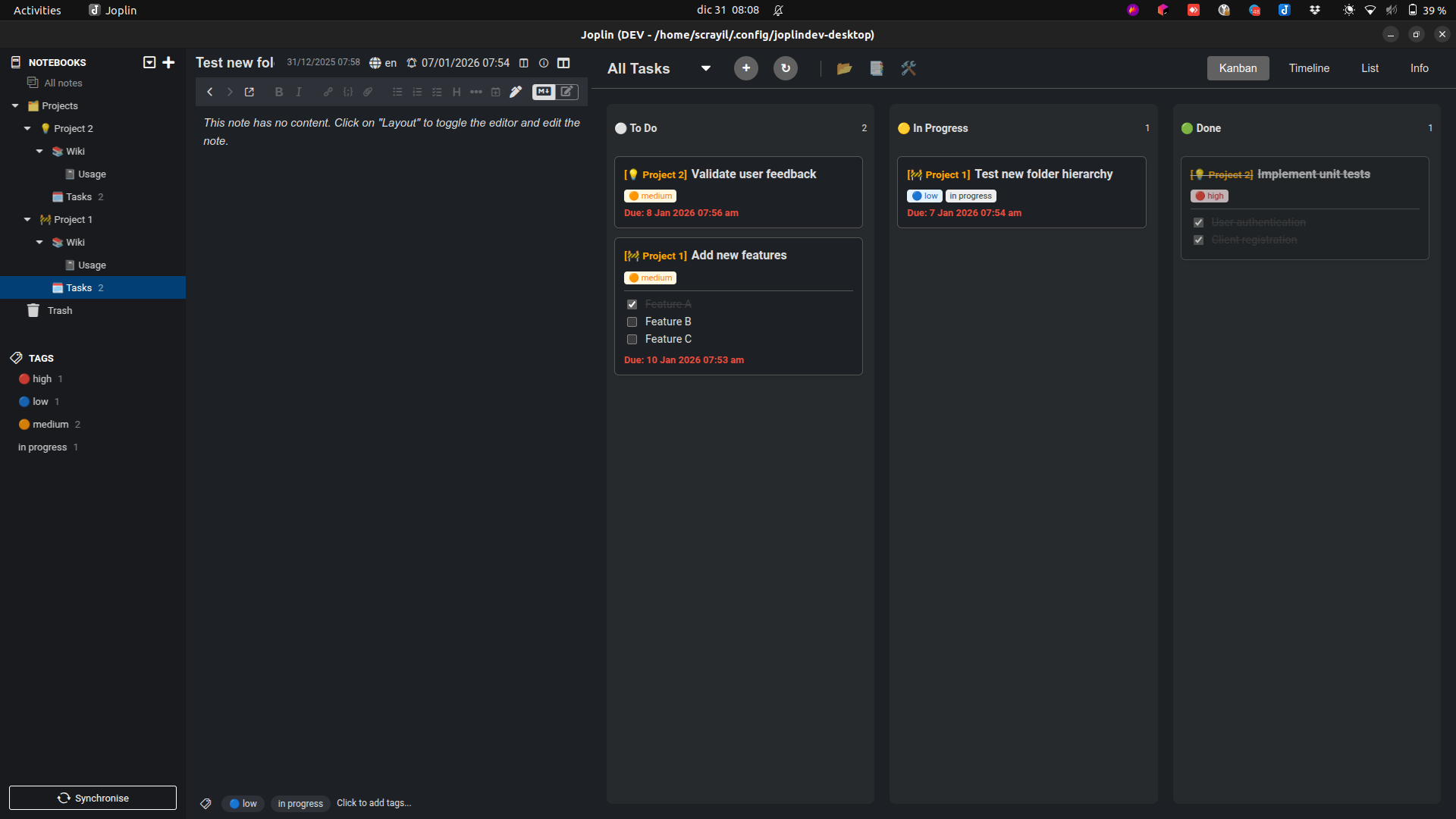Screen dimensions: 1456x819
Task: Open the Info tab
Action: click(1418, 68)
